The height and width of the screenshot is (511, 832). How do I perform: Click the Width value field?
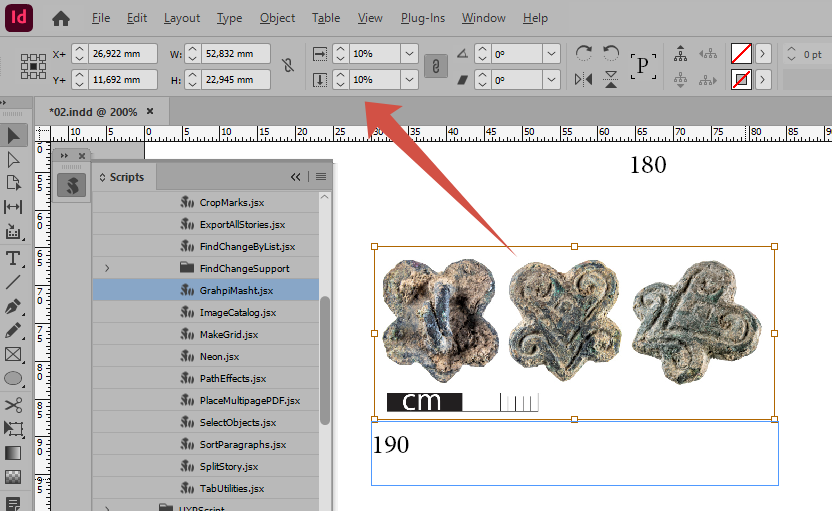tap(236, 54)
